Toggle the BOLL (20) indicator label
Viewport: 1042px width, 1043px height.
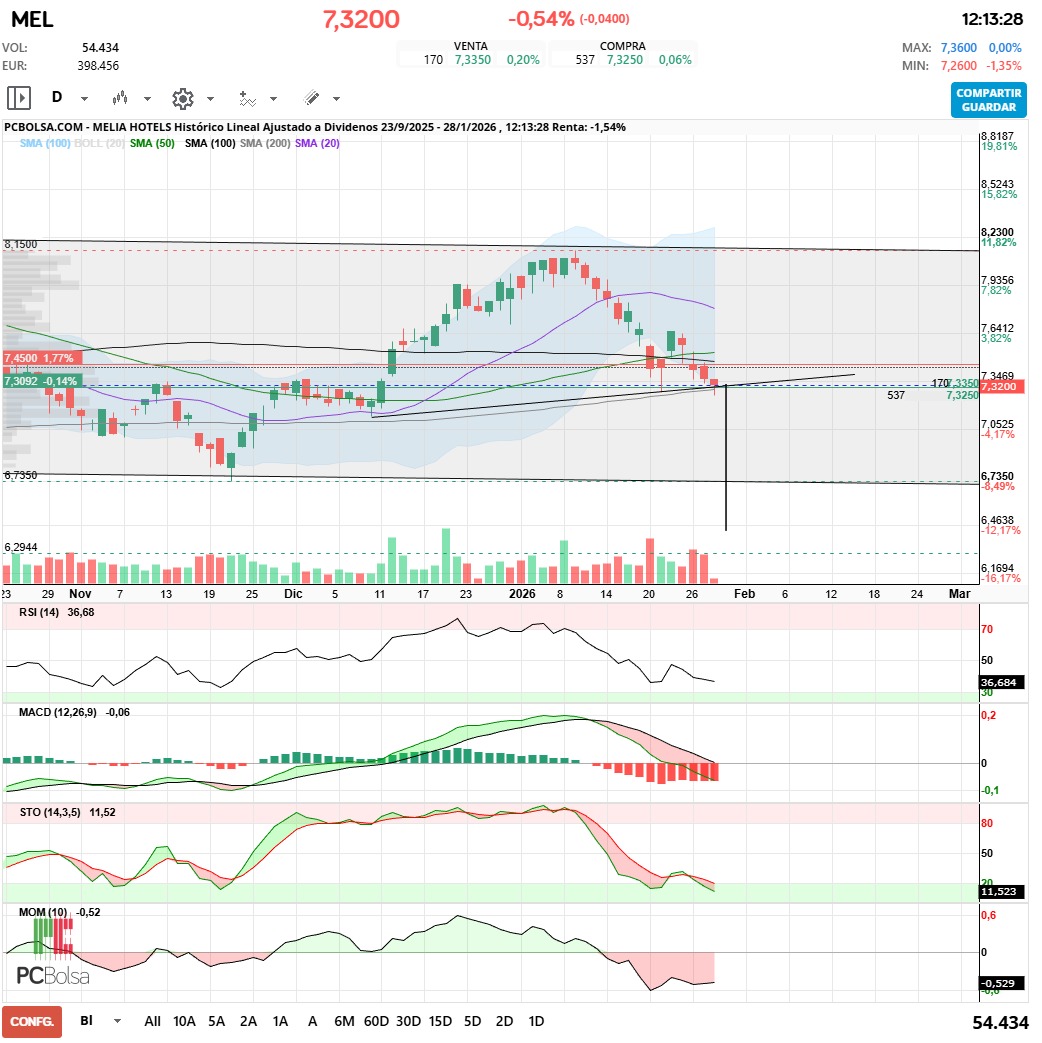tap(100, 144)
